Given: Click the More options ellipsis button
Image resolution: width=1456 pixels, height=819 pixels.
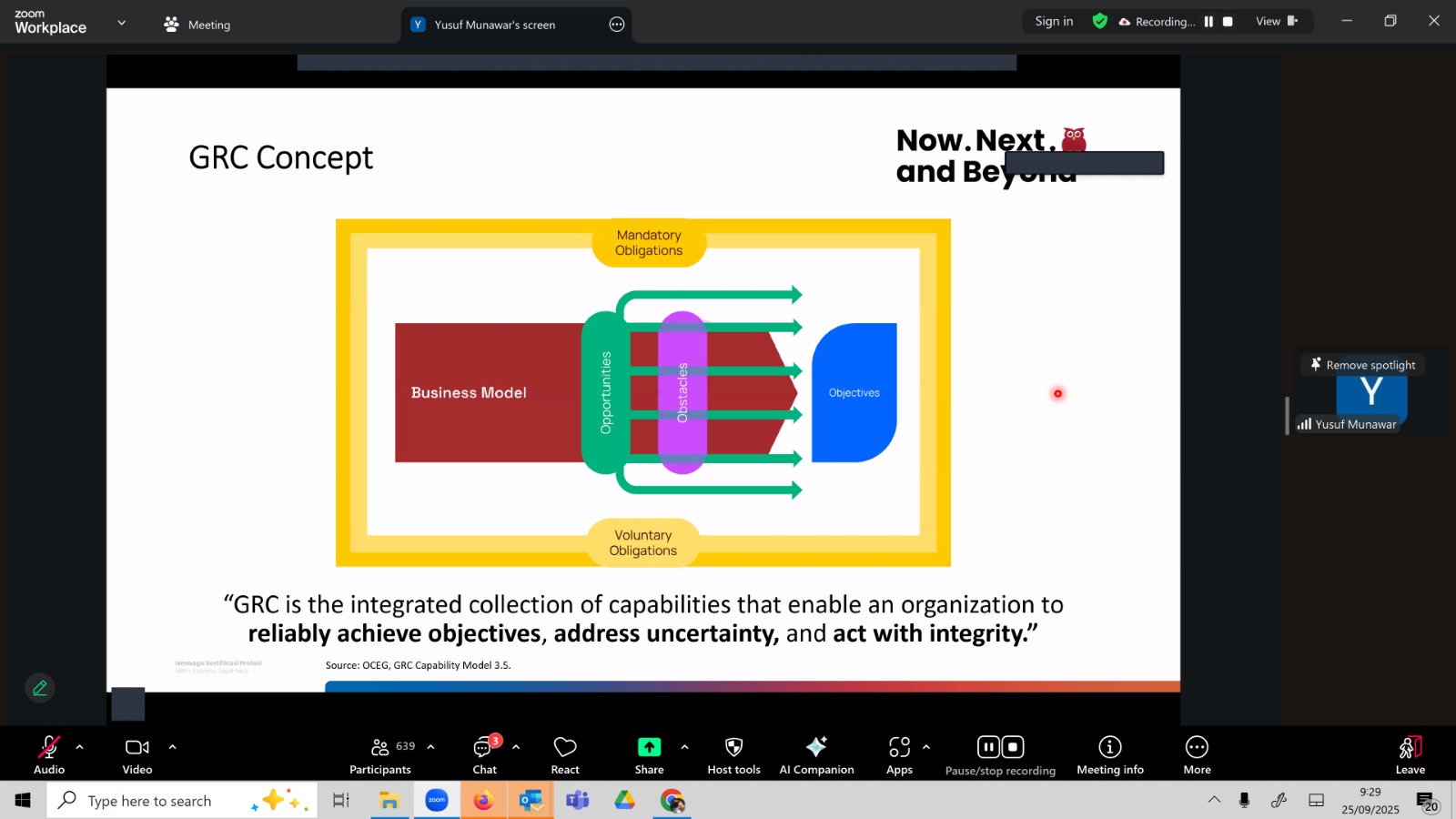Looking at the screenshot, I should (x=1197, y=753).
